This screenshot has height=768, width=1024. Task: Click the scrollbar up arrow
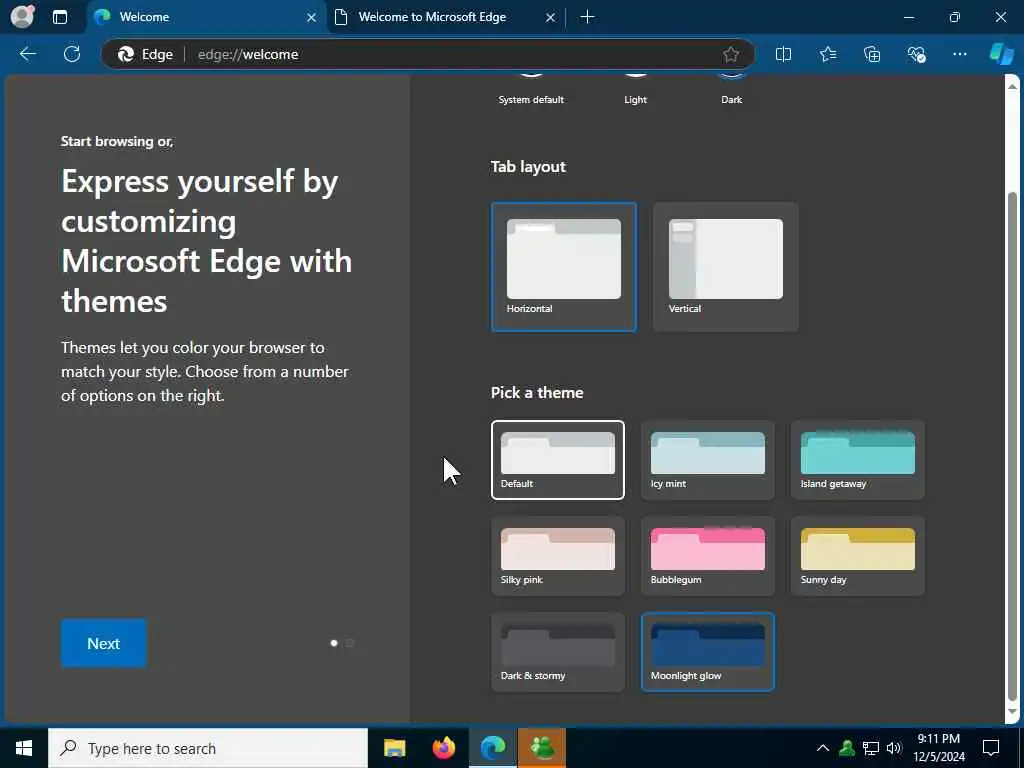pos(1012,86)
